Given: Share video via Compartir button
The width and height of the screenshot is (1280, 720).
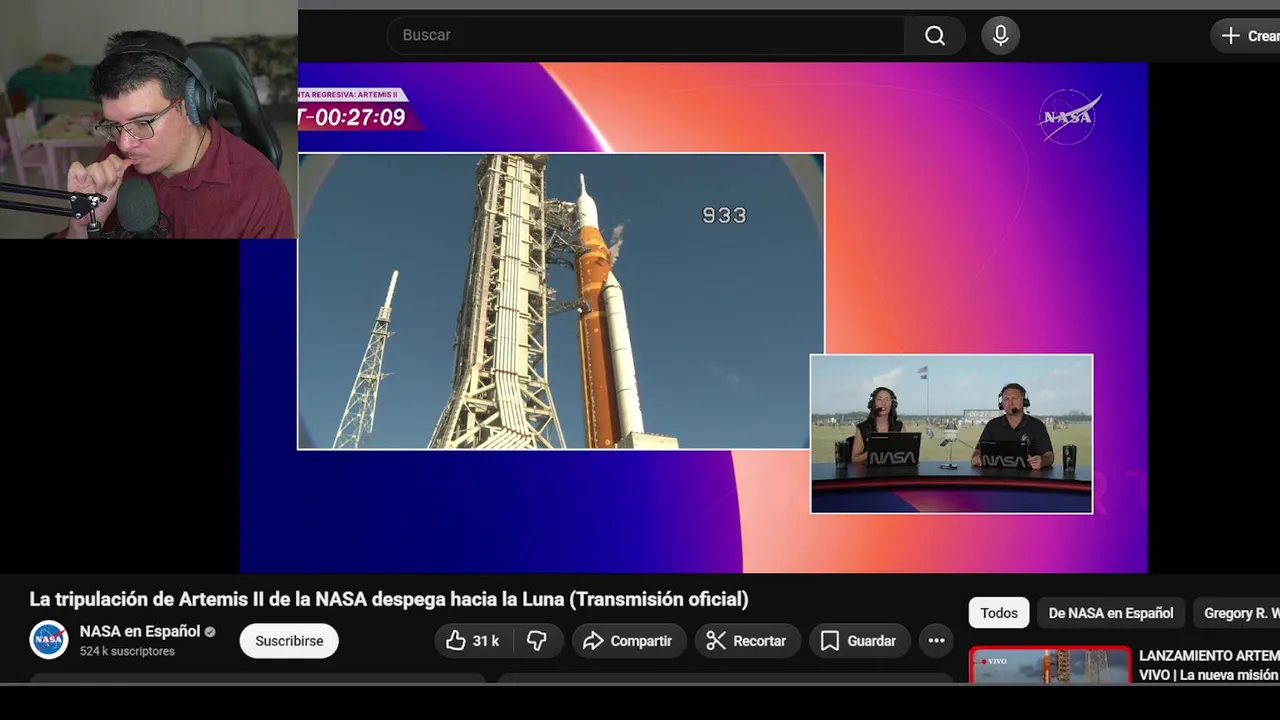Looking at the screenshot, I should (x=629, y=641).
